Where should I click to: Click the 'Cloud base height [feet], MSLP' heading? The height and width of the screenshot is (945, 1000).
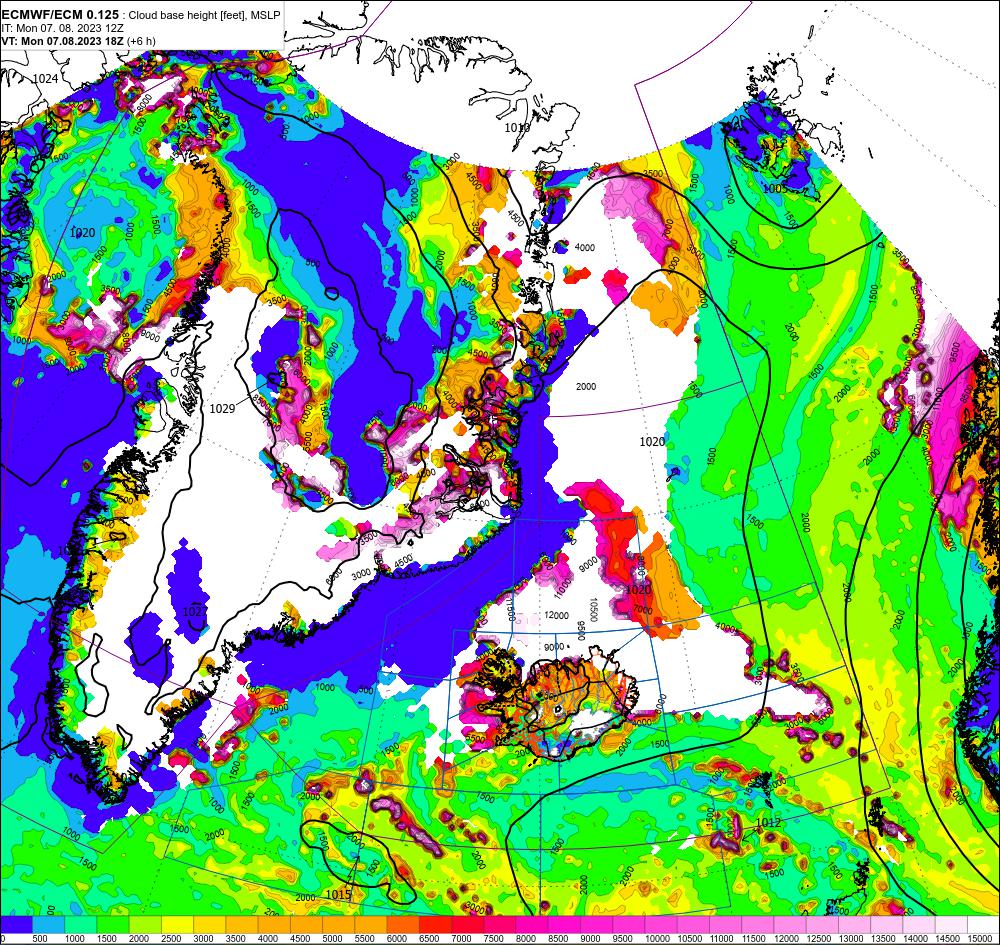204,15
